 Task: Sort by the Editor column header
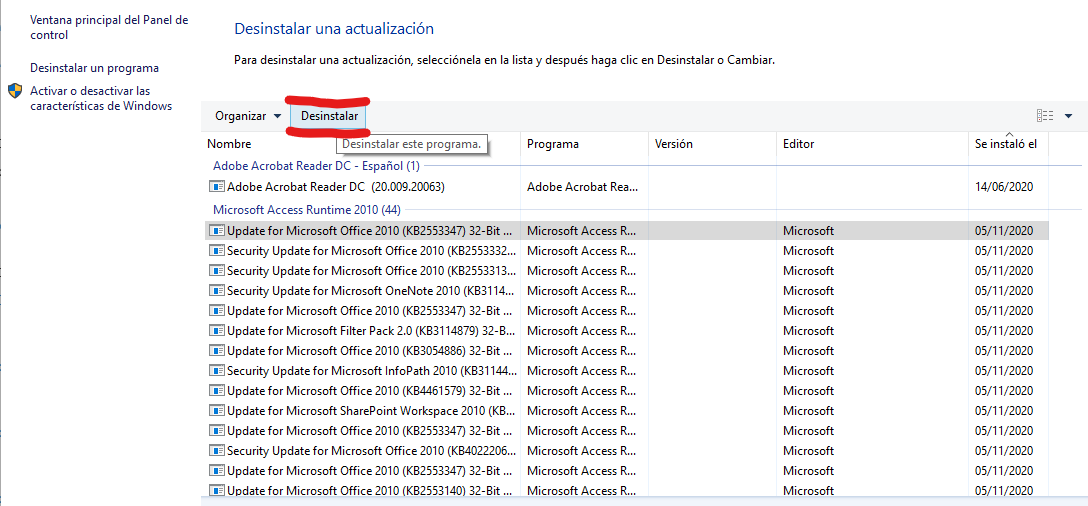(799, 144)
